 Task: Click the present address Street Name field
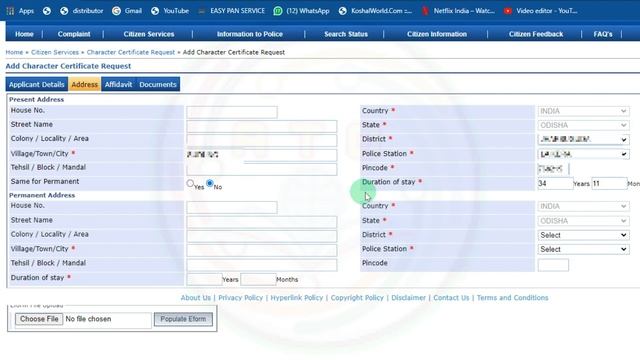262,126
